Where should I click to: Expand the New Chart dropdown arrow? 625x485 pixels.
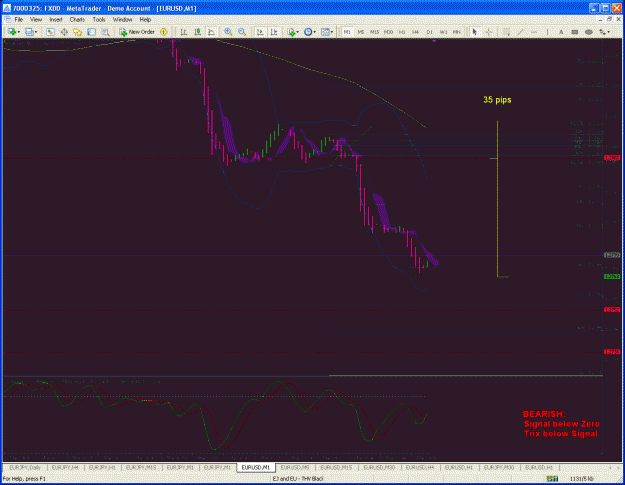(18, 32)
